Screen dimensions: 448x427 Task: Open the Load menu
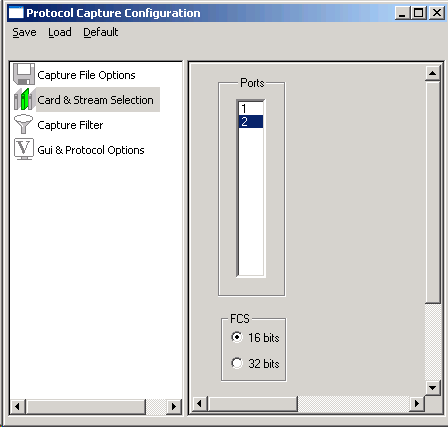(x=60, y=32)
